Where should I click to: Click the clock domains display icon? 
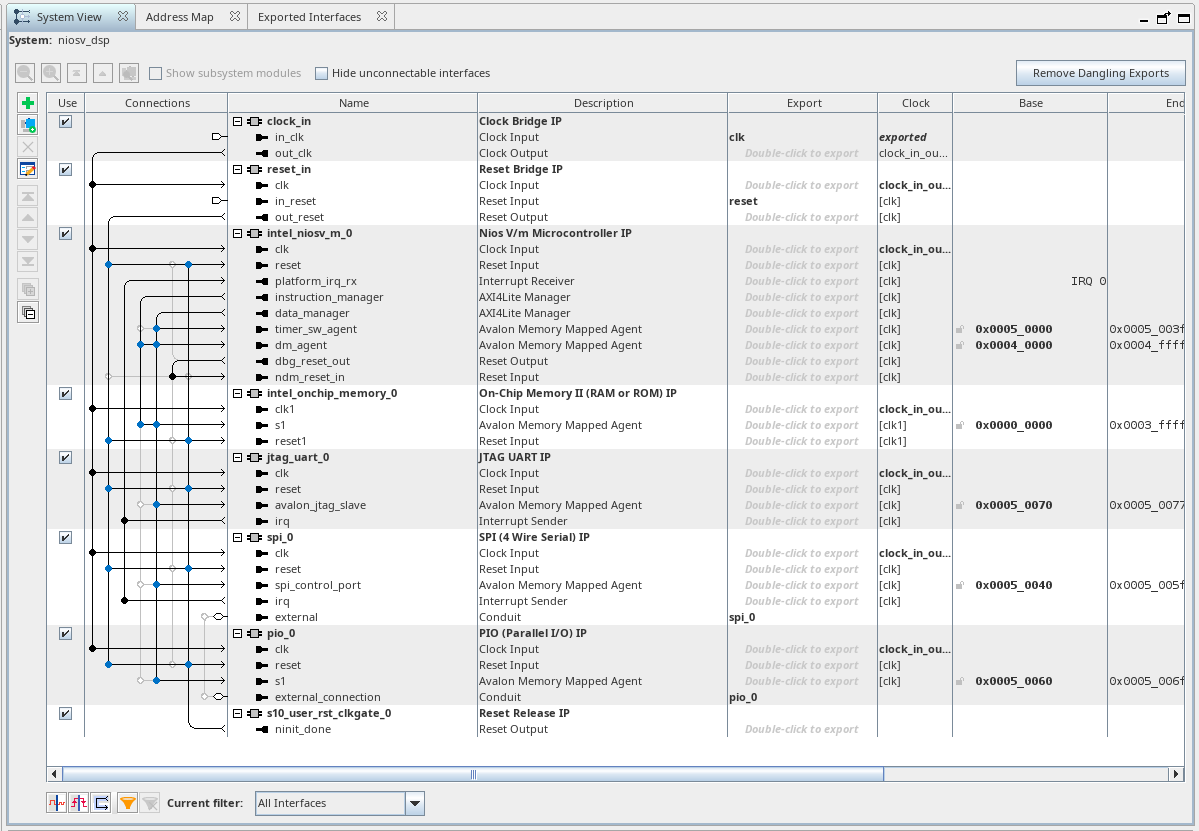pyautogui.click(x=56, y=803)
